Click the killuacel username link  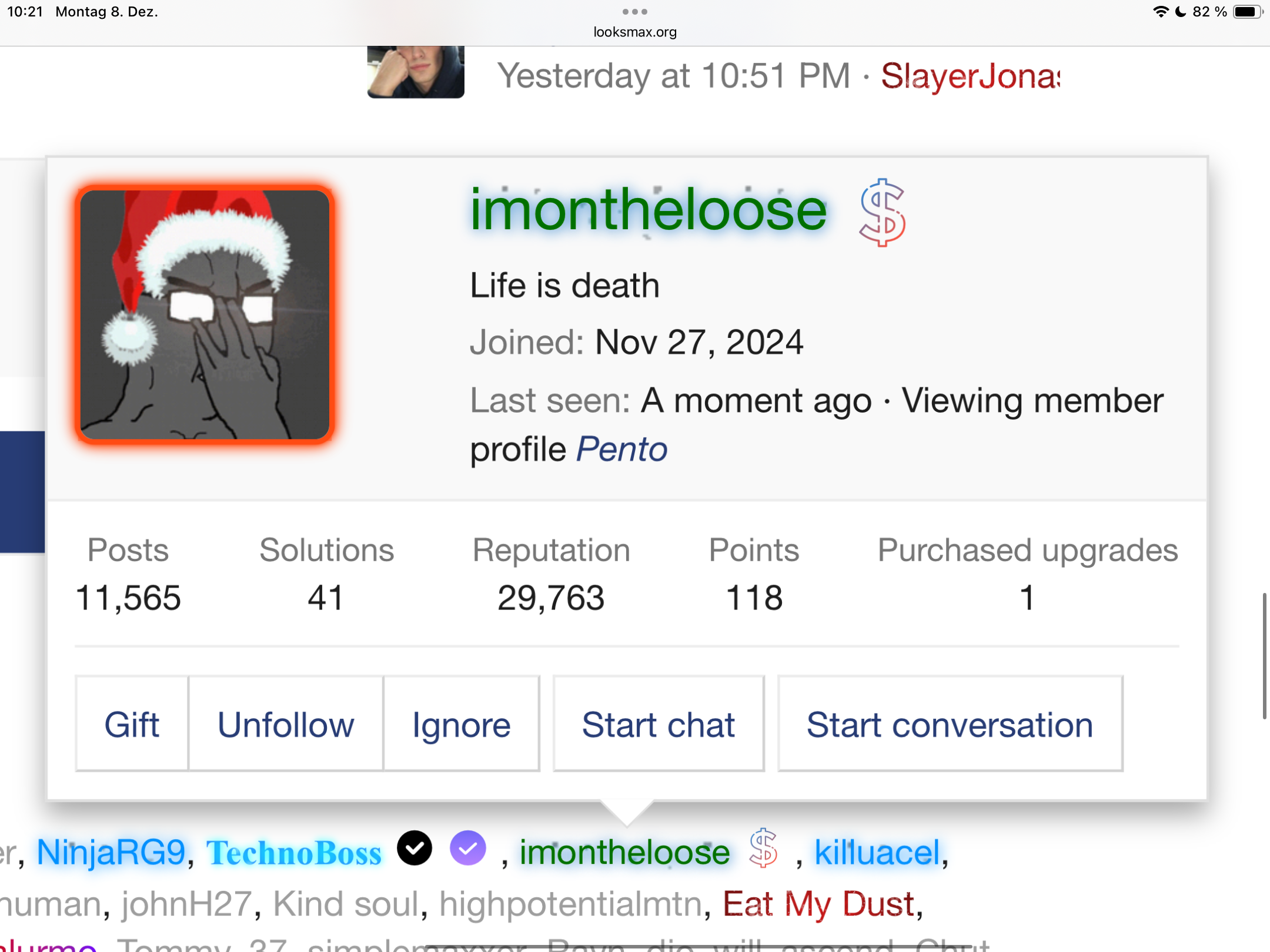877,852
